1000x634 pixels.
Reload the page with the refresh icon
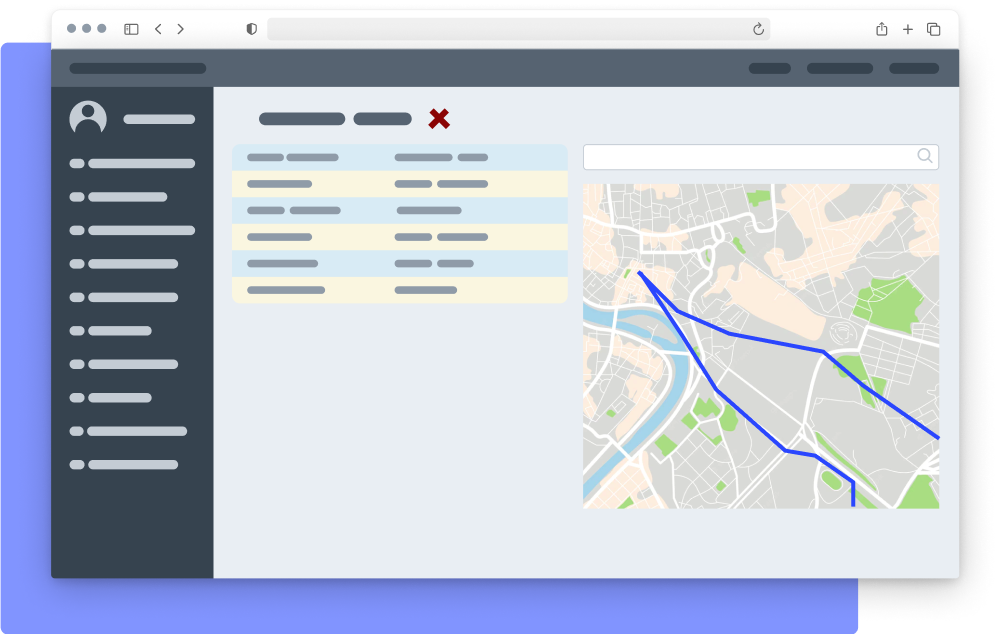pos(758,29)
